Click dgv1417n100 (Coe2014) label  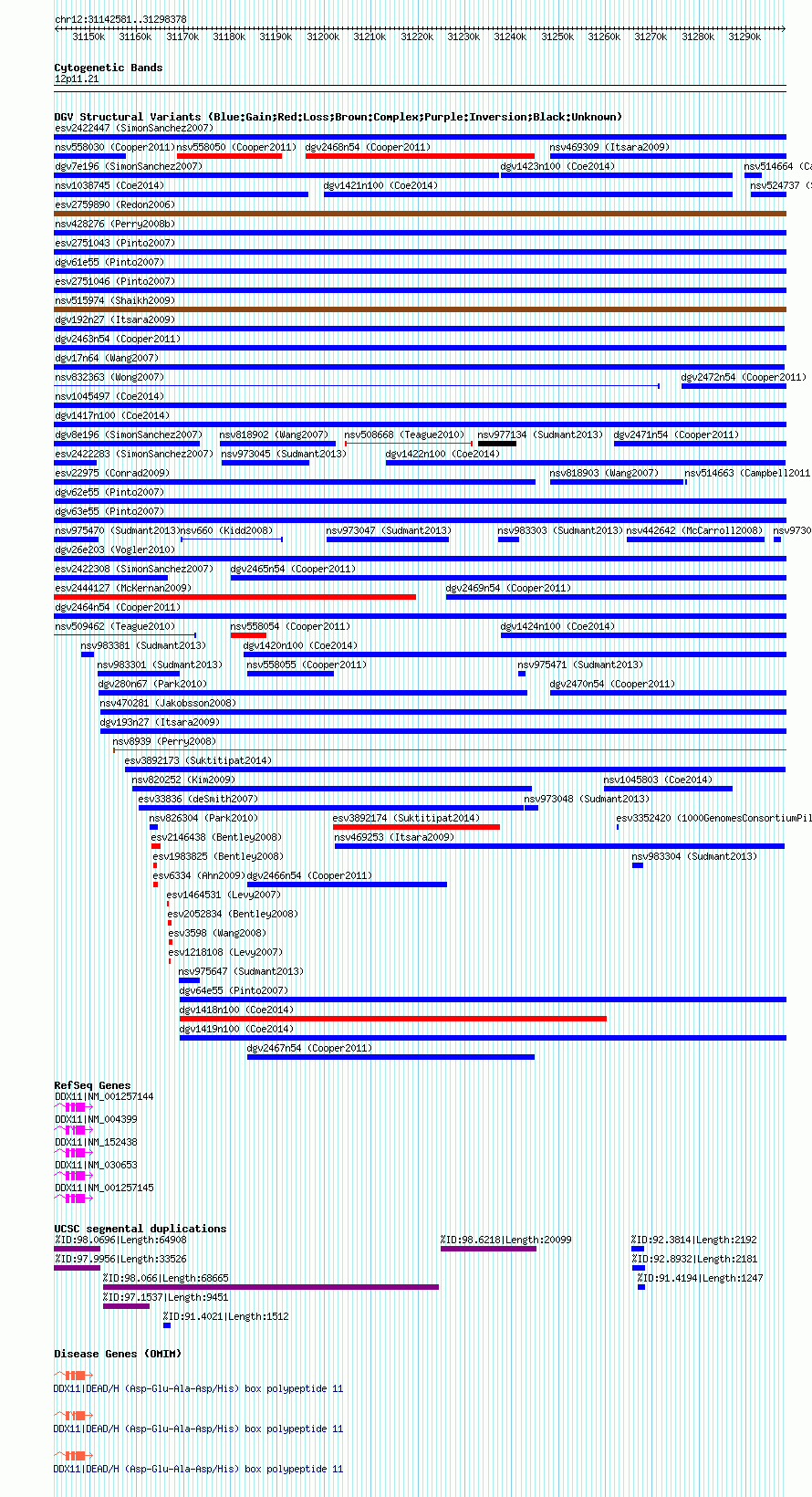coord(112,415)
